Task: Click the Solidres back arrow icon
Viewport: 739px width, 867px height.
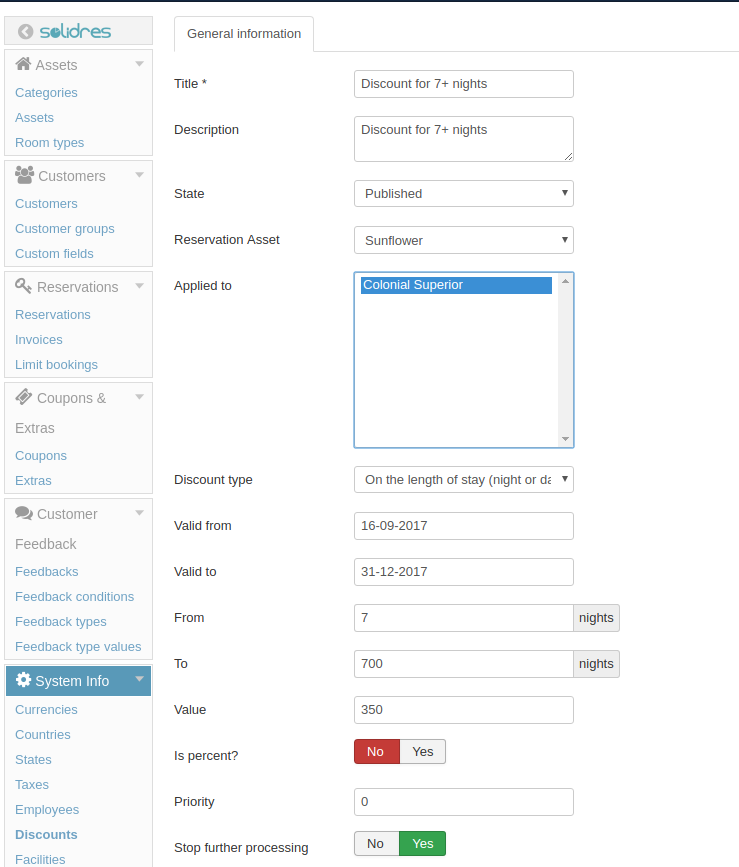Action: pyautogui.click(x=26, y=32)
